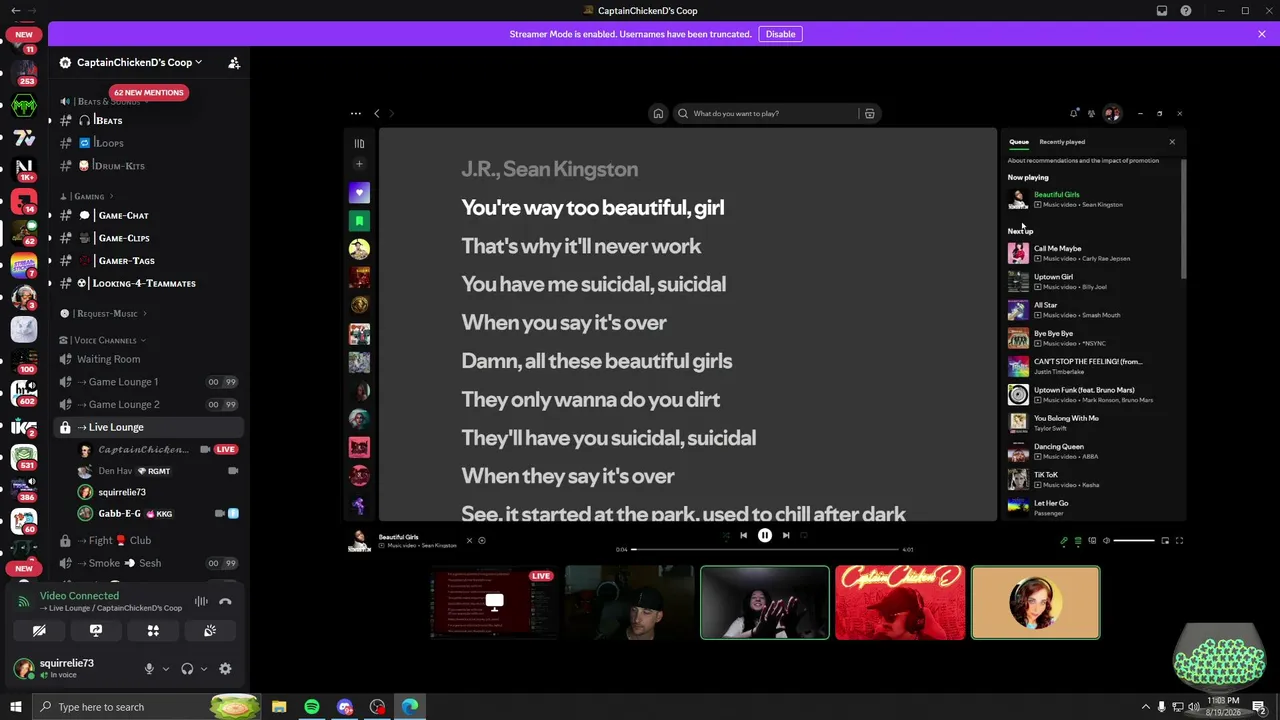Collapse the Request-Music category
Screen dimensions: 1280x720
104,314
